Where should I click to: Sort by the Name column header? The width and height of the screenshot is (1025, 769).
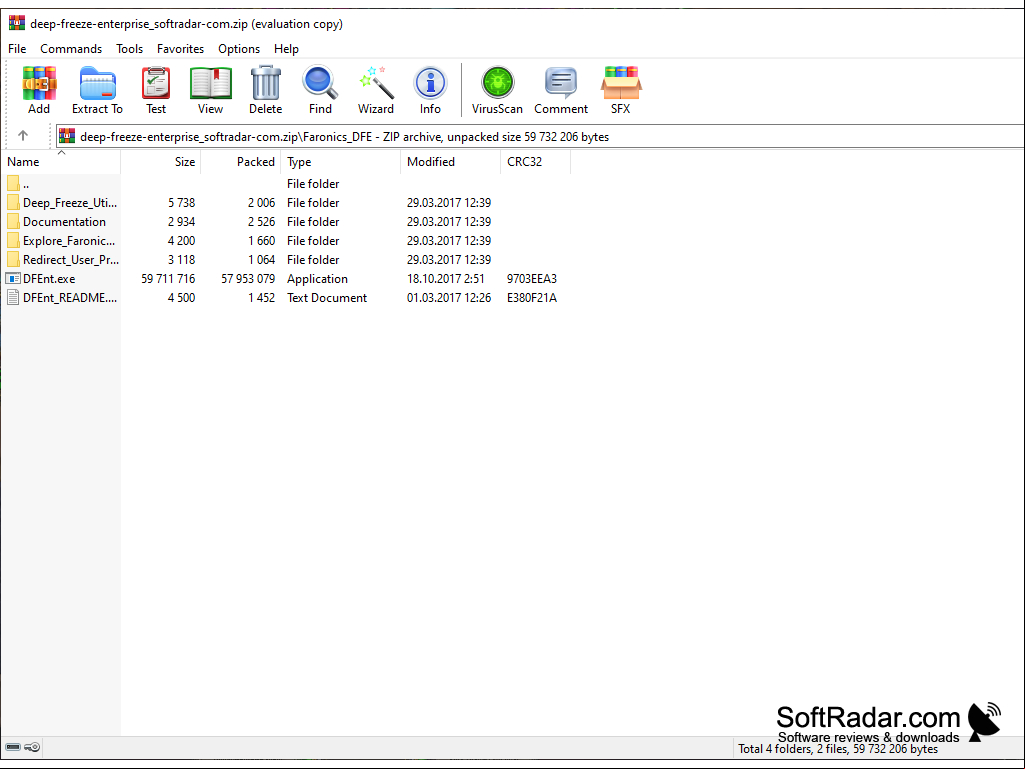click(61, 162)
